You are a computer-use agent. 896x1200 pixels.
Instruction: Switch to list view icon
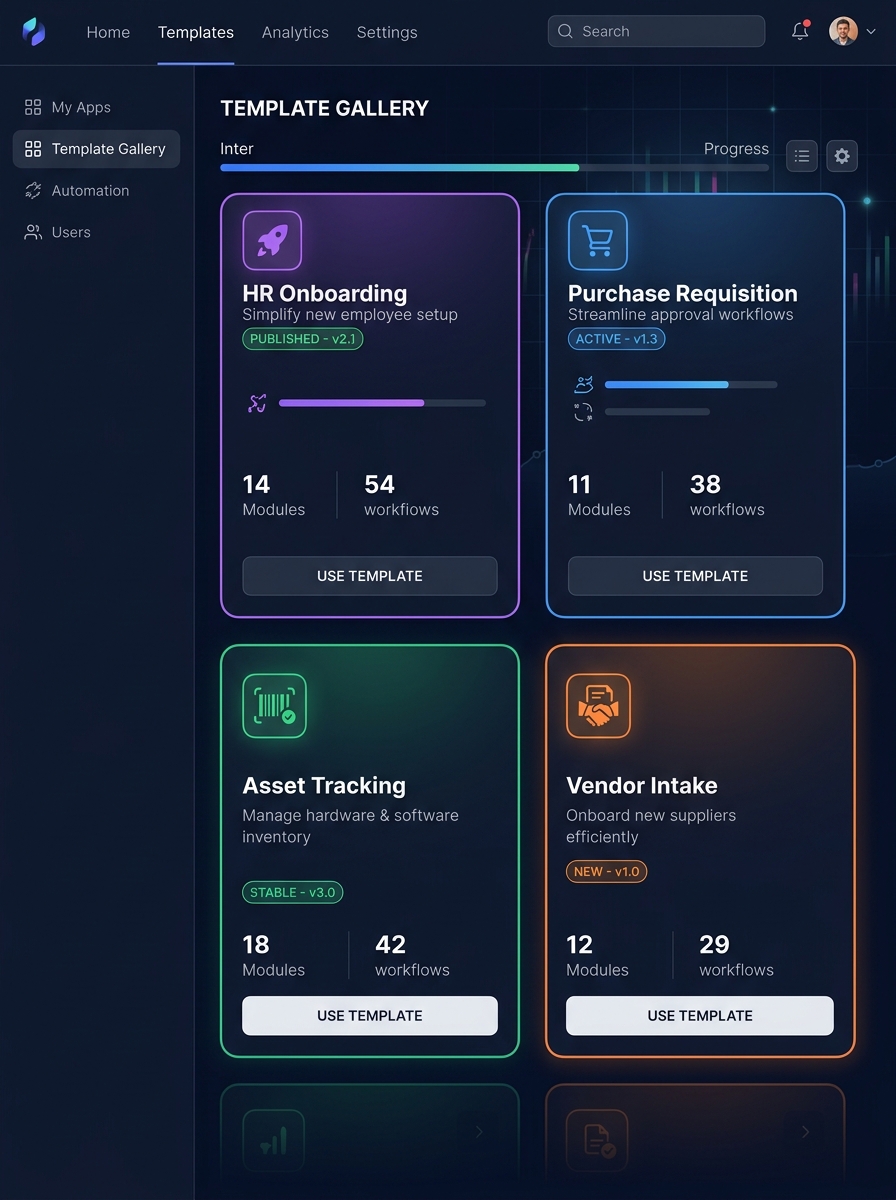[802, 156]
